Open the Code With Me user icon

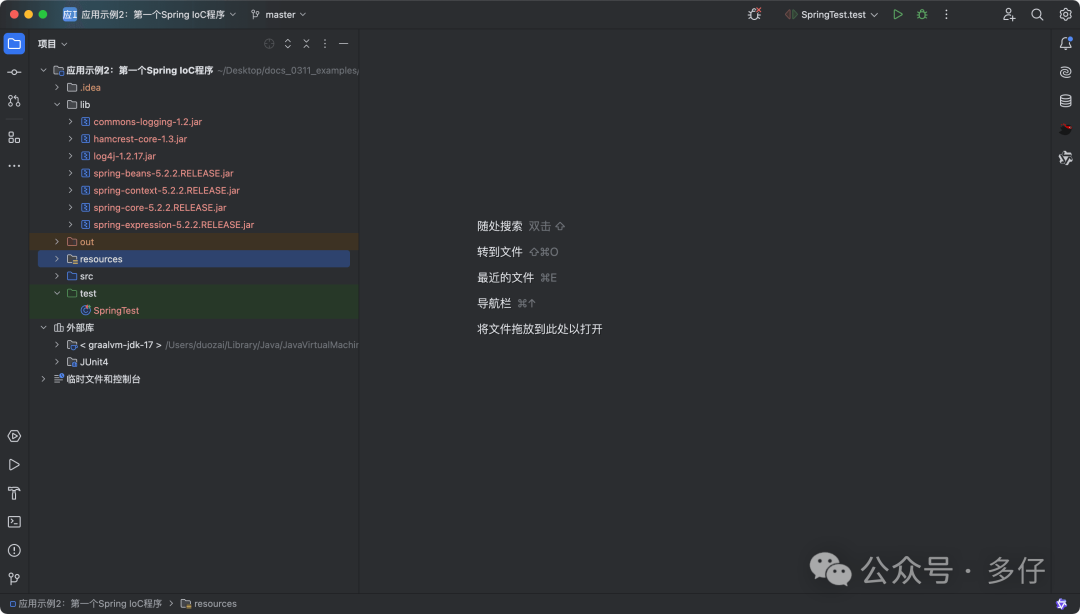coord(1009,14)
